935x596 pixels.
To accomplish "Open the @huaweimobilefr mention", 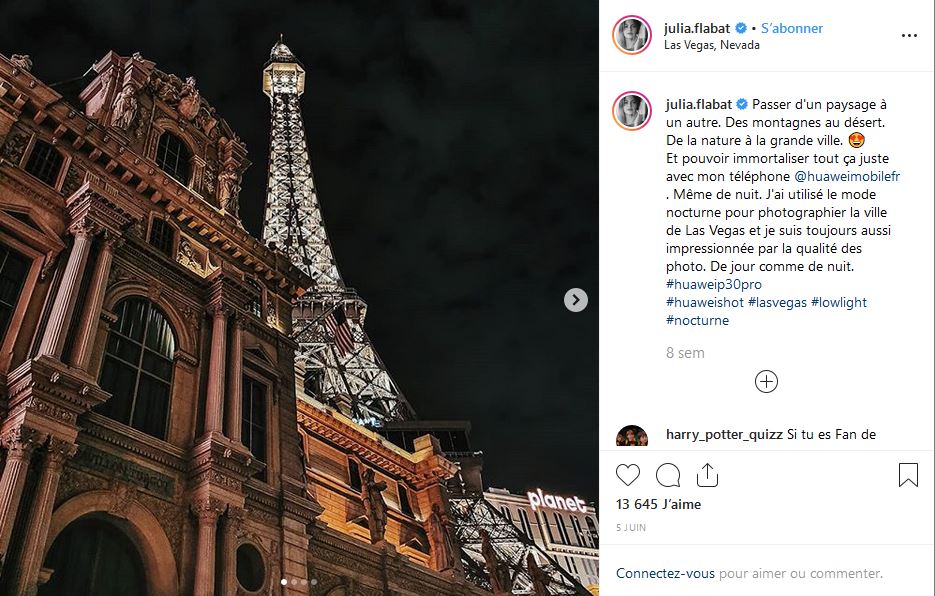I will click(x=847, y=176).
